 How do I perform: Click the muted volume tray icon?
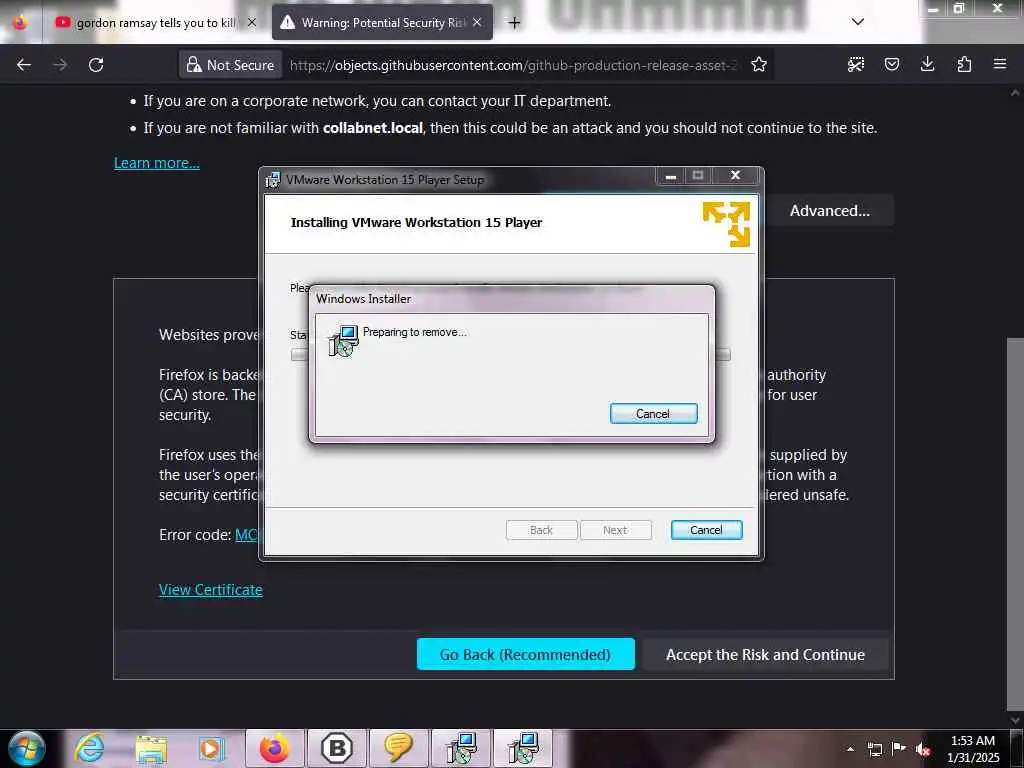click(x=923, y=749)
